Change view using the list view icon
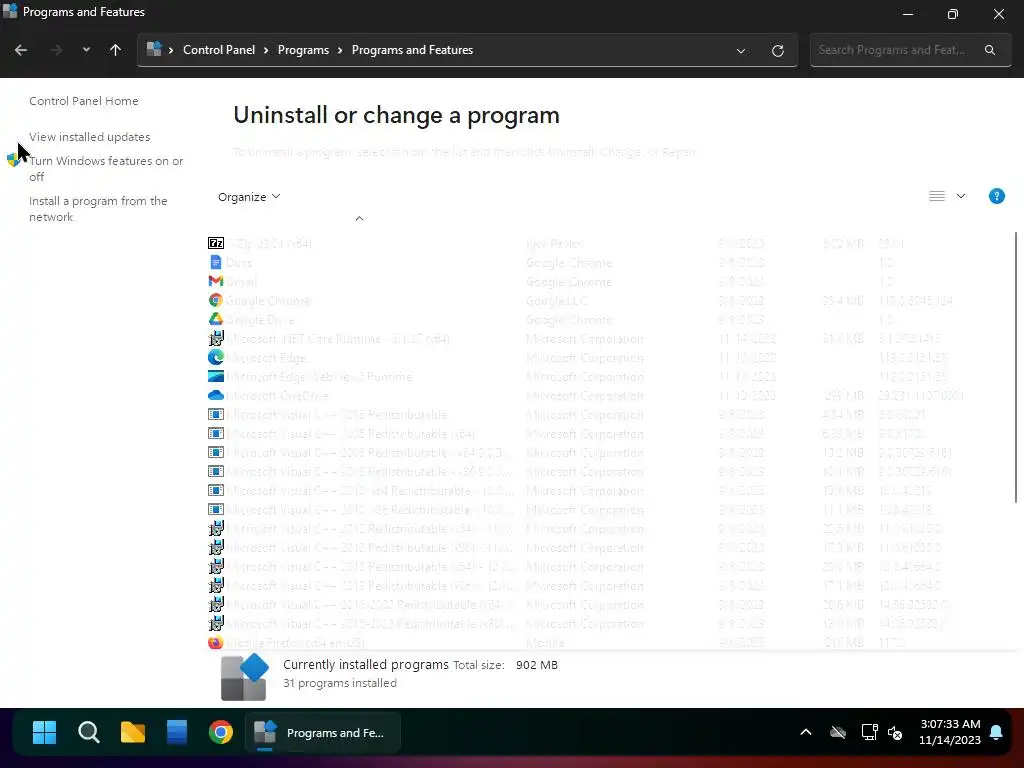 [936, 196]
